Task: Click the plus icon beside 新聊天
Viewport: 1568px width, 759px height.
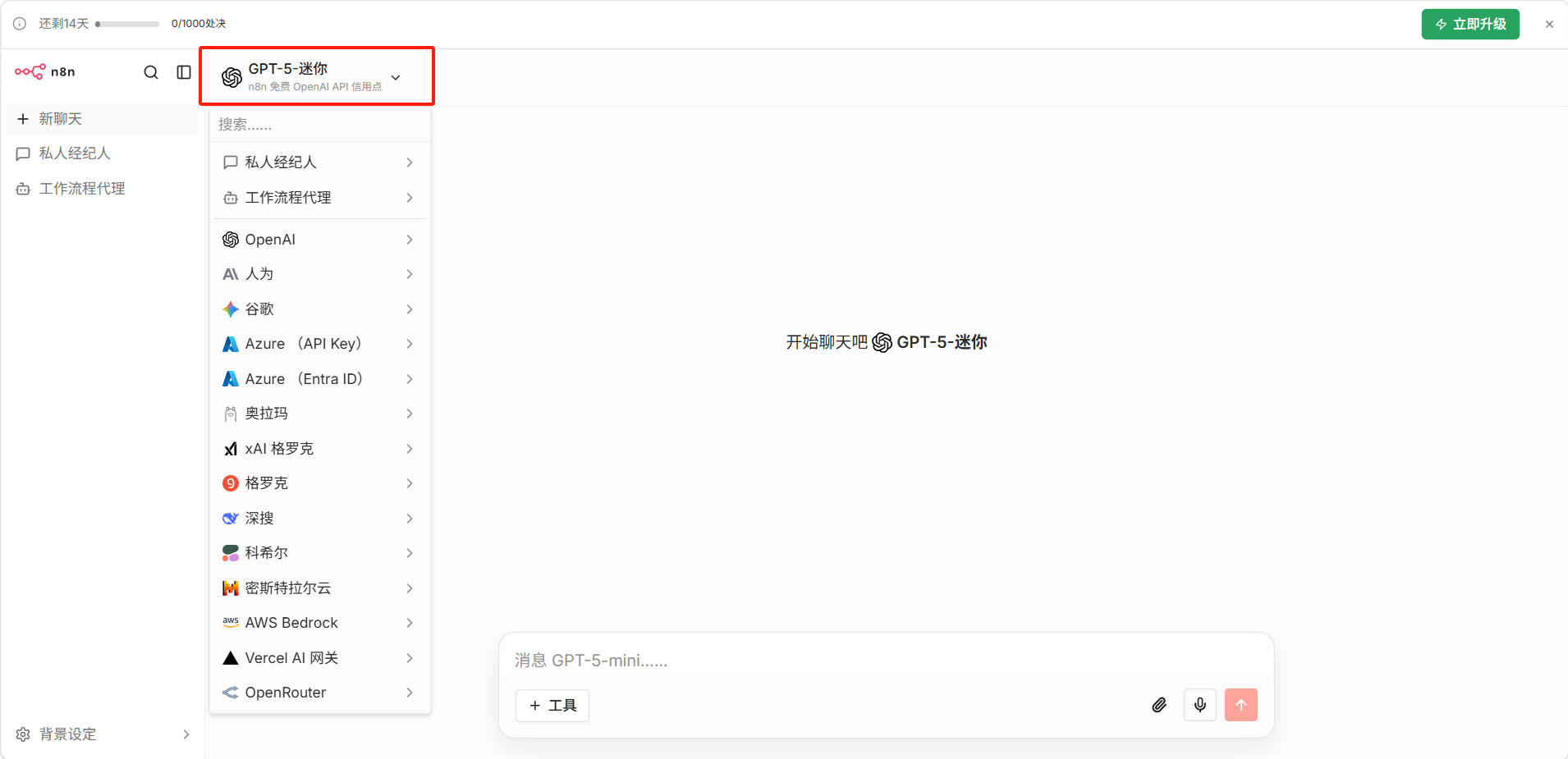Action: 23,119
